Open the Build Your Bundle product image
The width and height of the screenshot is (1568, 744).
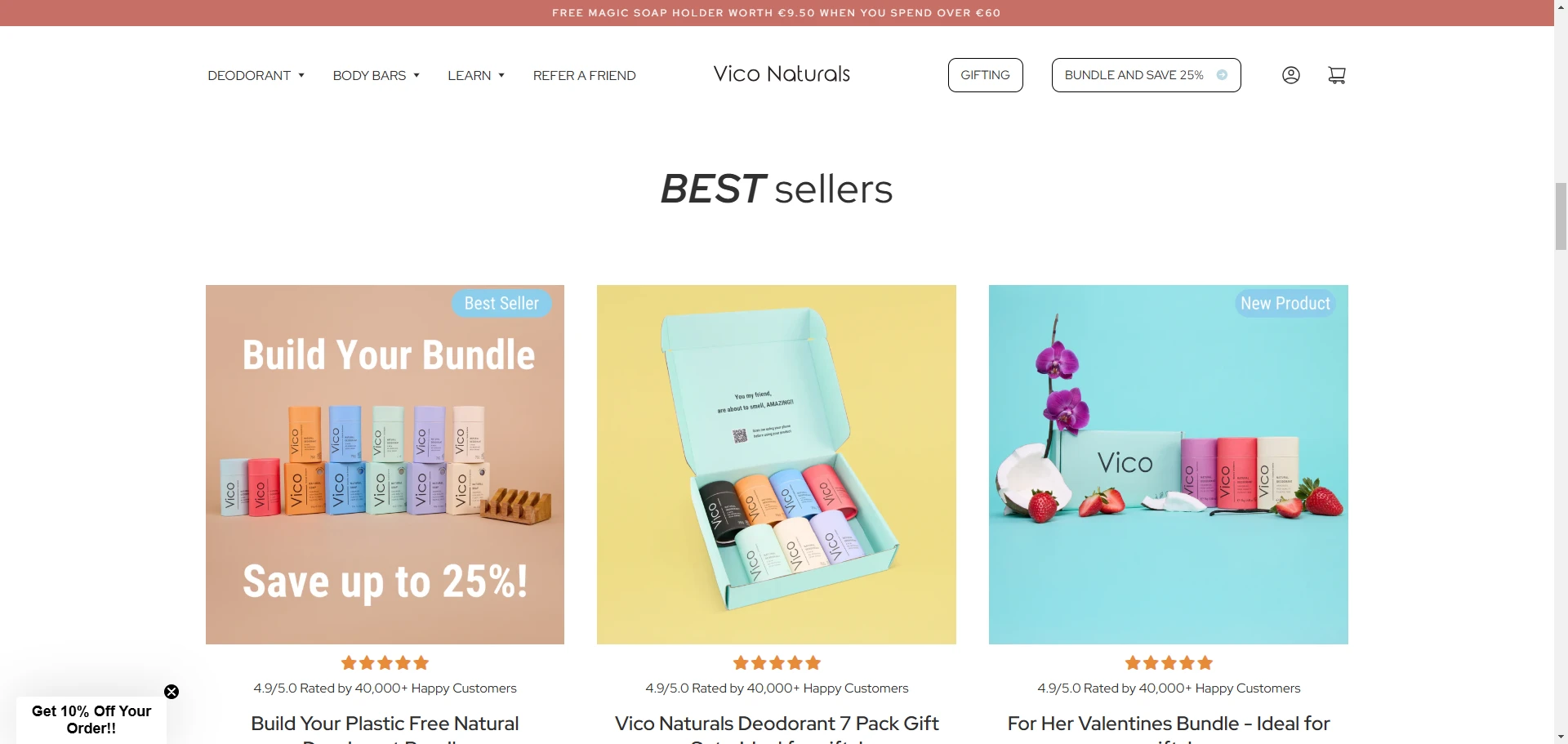tap(385, 465)
